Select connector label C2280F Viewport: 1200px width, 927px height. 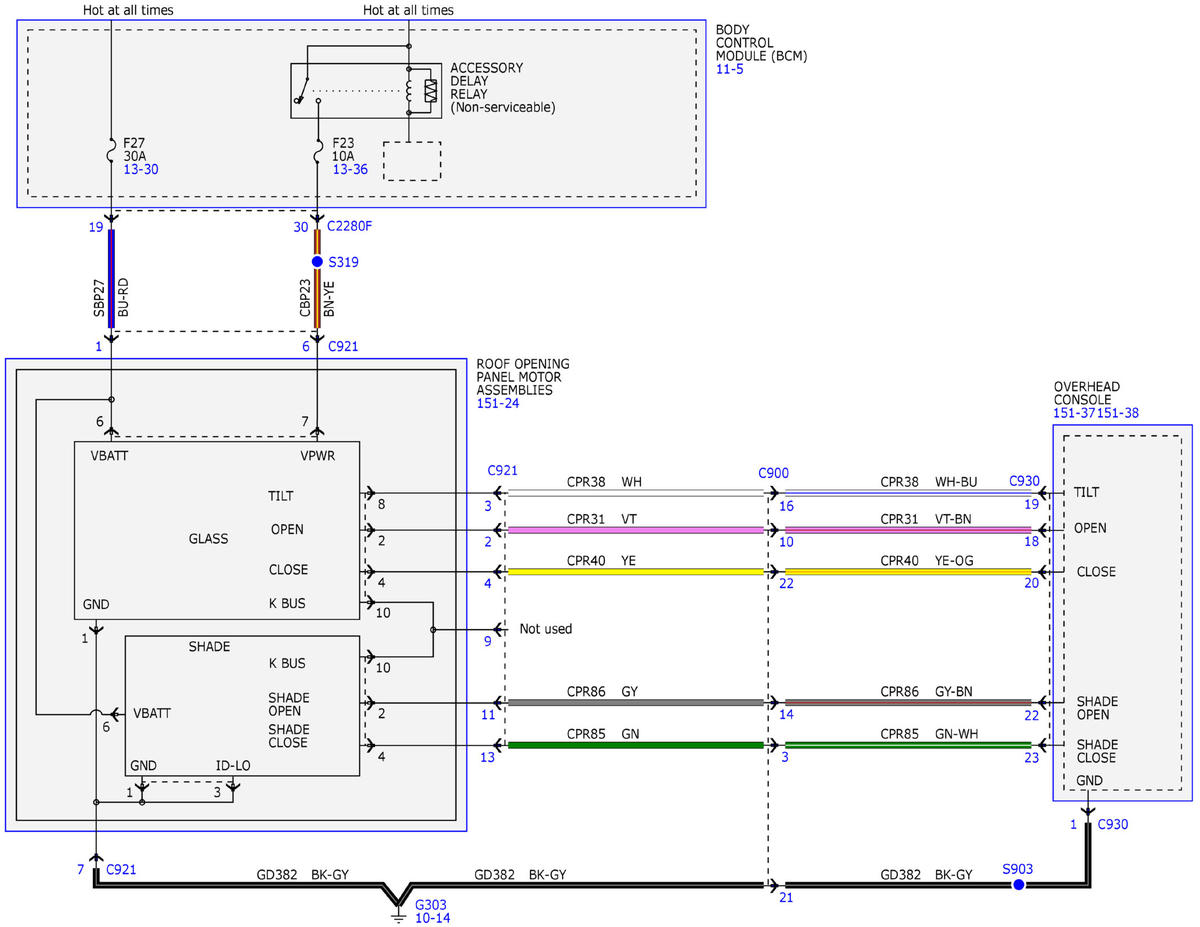pos(350,227)
